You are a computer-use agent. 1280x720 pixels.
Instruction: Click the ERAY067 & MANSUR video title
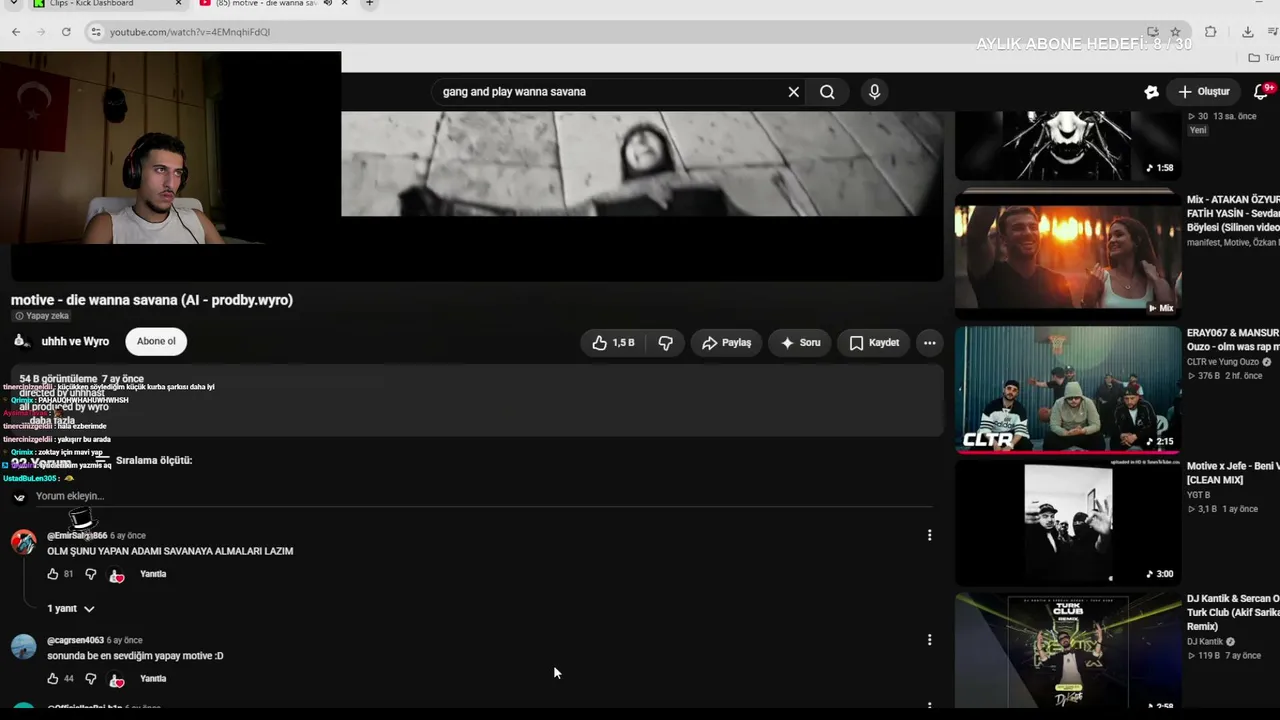[x=1233, y=340]
